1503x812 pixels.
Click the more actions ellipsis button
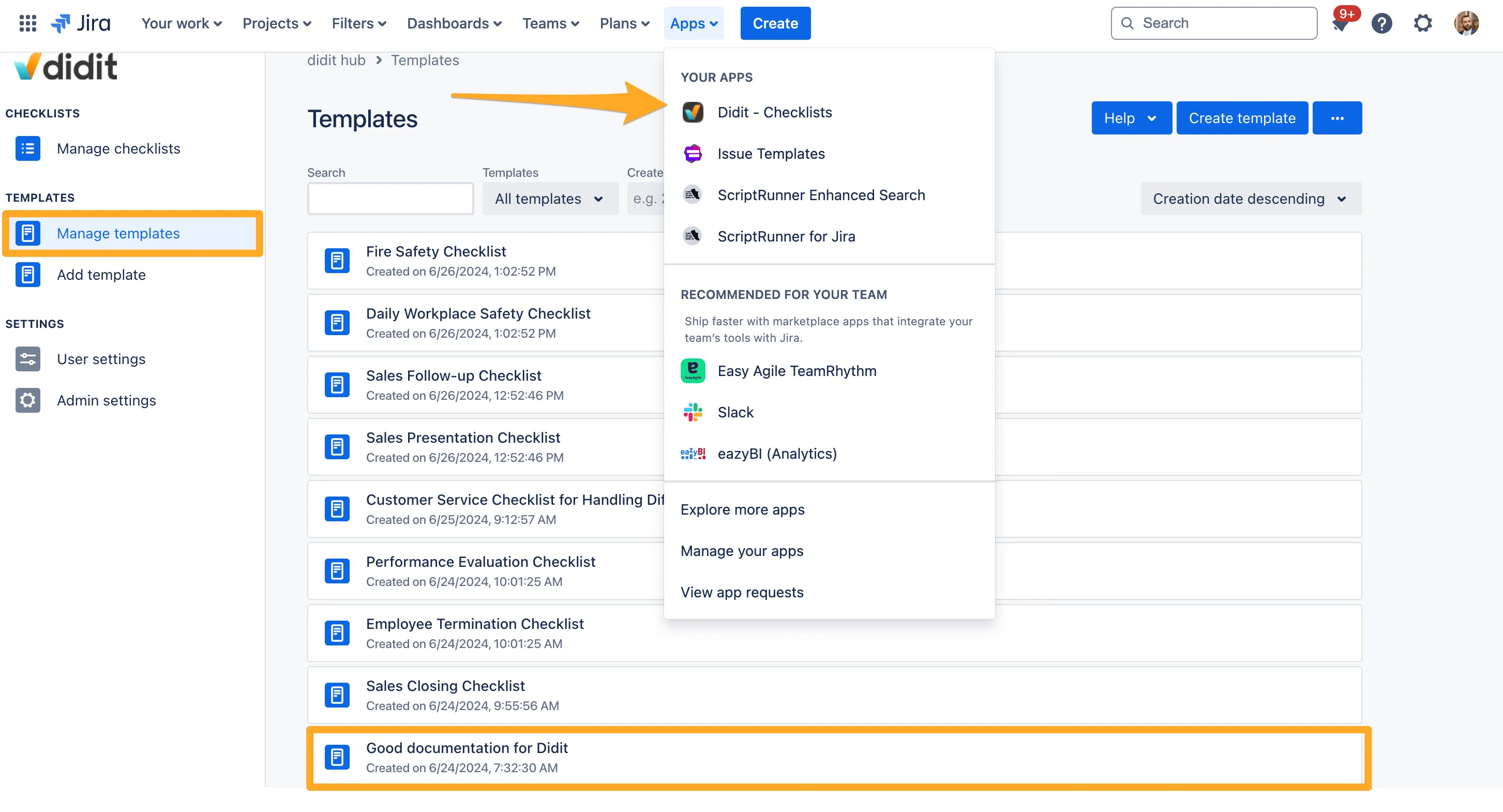(x=1336, y=118)
